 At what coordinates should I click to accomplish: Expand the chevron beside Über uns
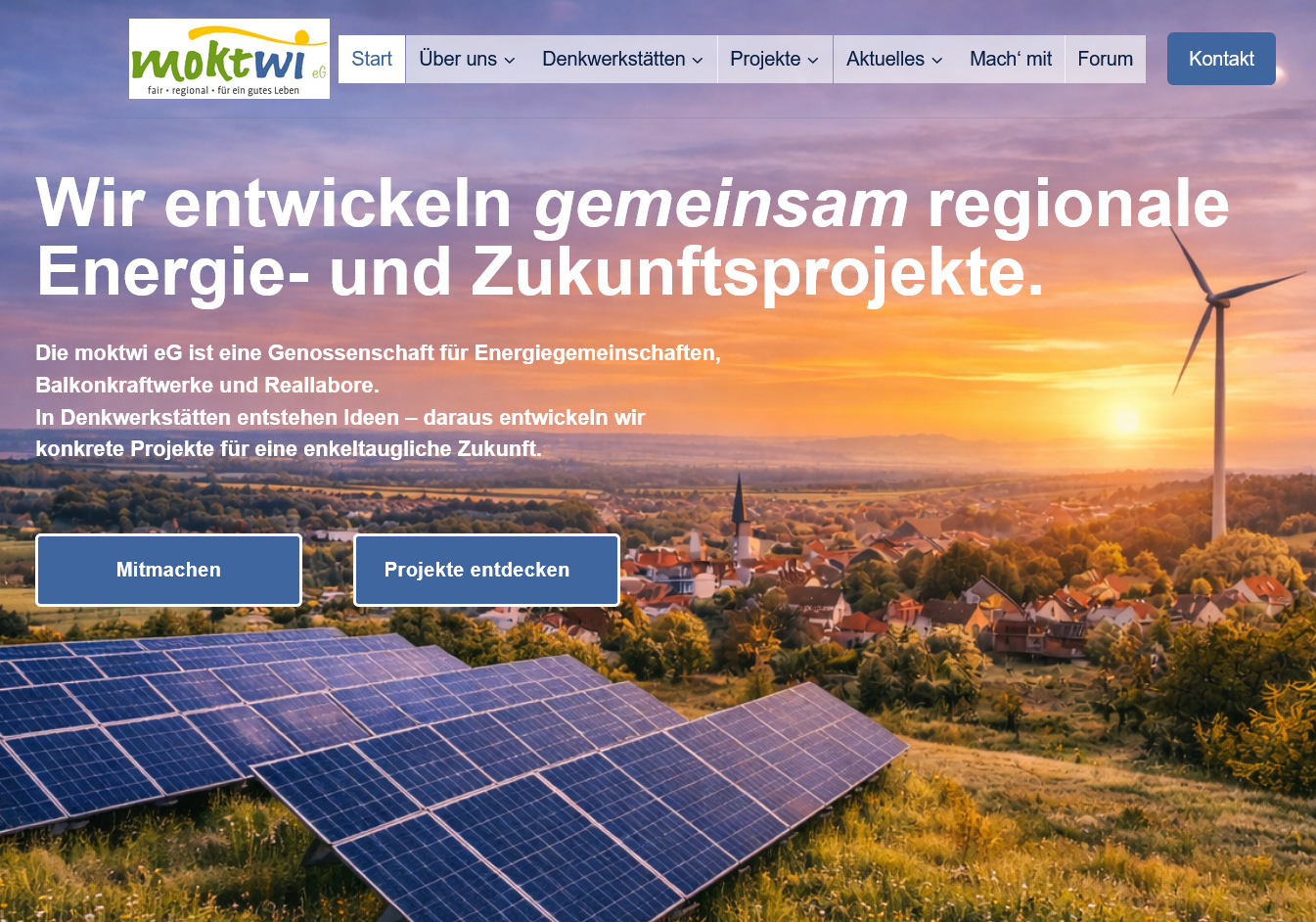click(x=510, y=61)
